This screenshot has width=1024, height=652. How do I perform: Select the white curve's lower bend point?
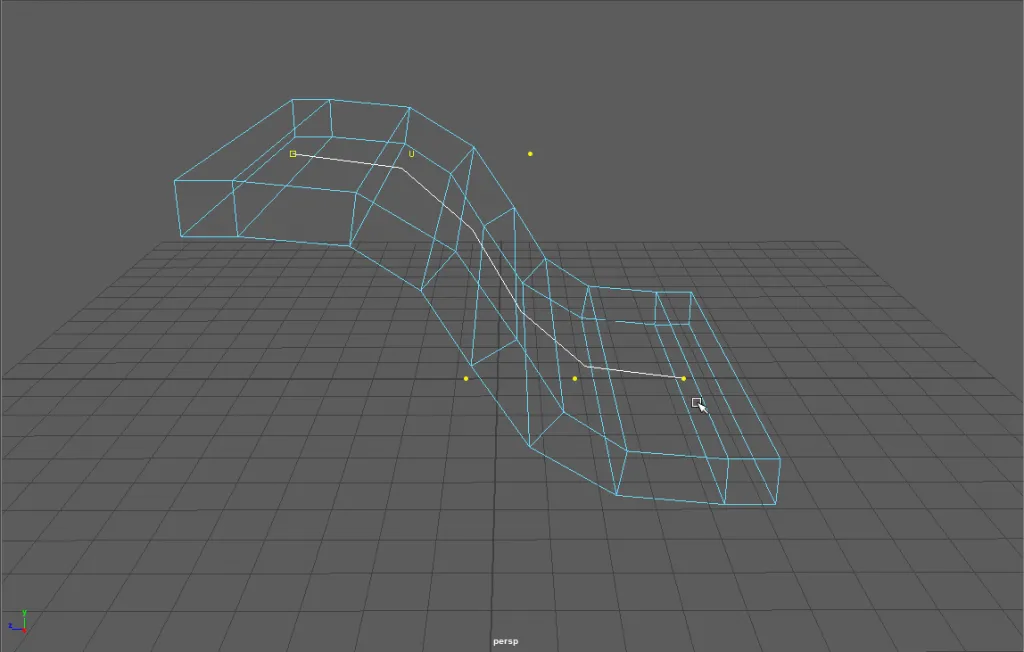587,366
